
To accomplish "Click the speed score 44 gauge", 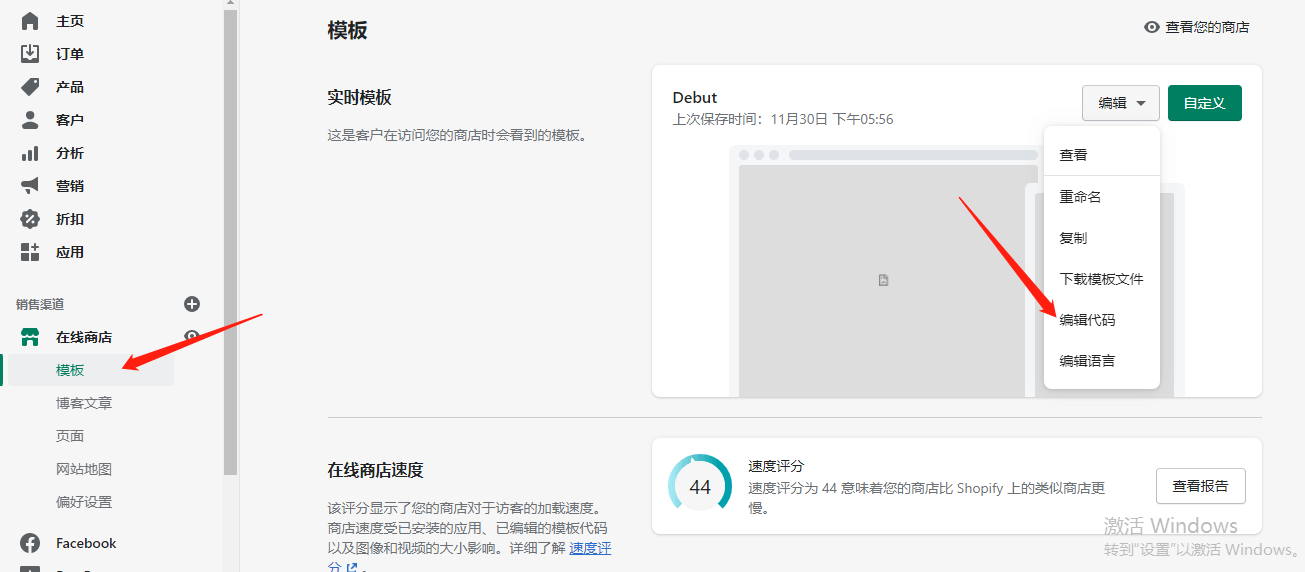I will coord(700,487).
